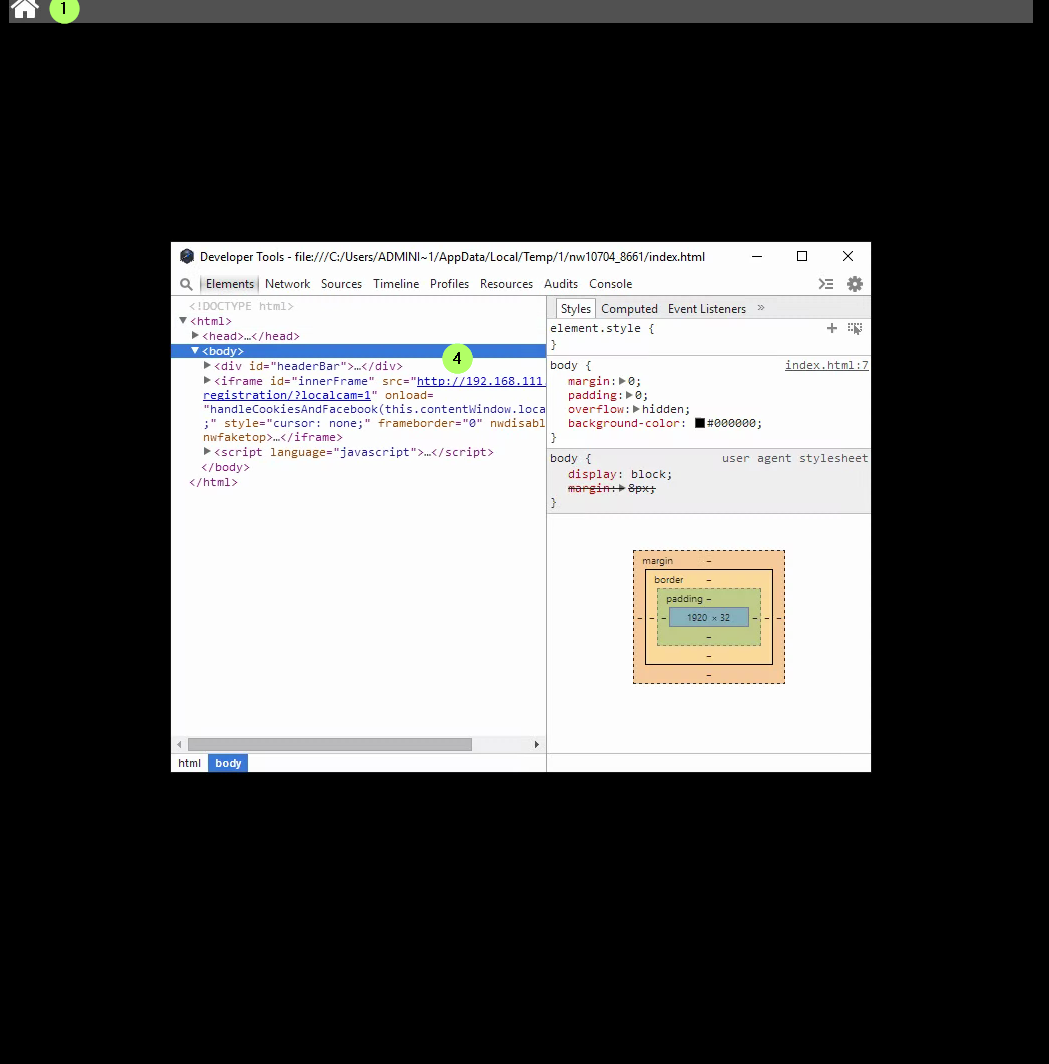Click the scrollbar right arrow
This screenshot has height=1064, width=1049.
click(x=537, y=744)
